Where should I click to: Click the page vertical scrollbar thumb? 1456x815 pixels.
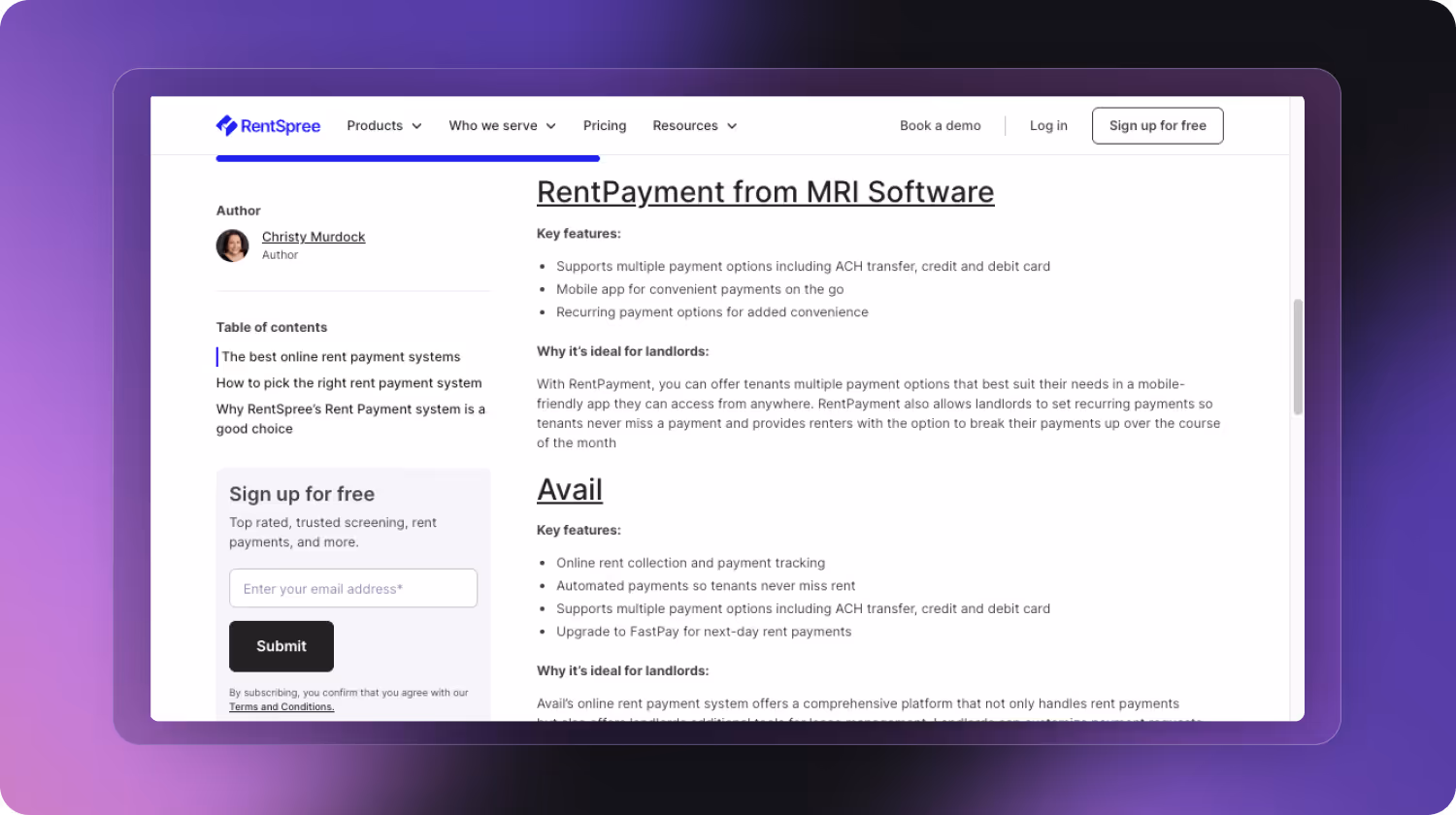coord(1298,357)
